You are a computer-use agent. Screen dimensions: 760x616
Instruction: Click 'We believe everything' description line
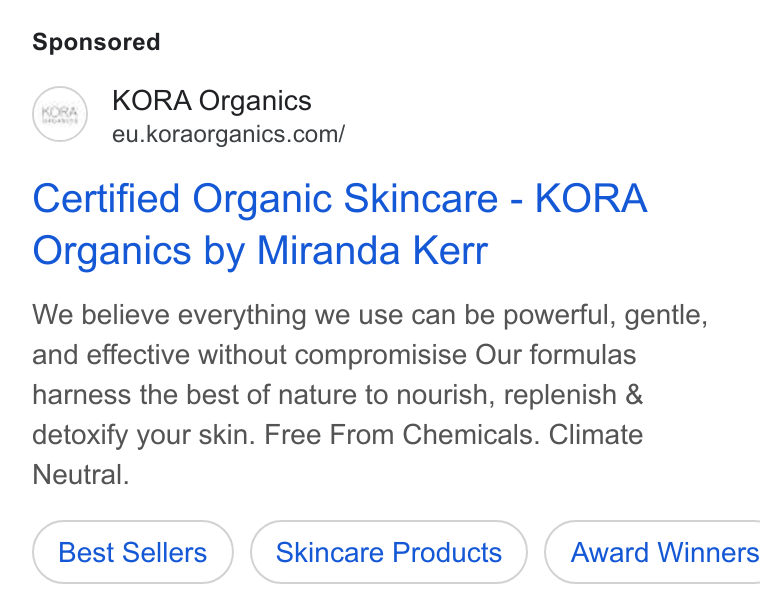click(x=370, y=315)
